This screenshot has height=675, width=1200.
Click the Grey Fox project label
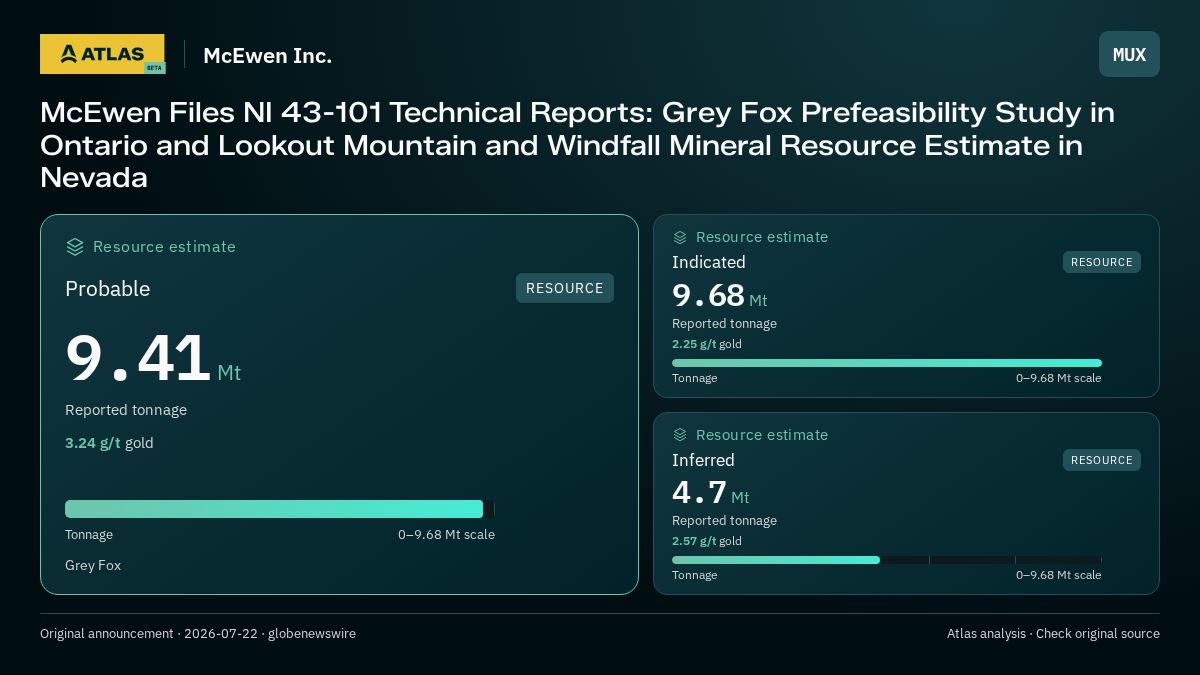pos(93,565)
